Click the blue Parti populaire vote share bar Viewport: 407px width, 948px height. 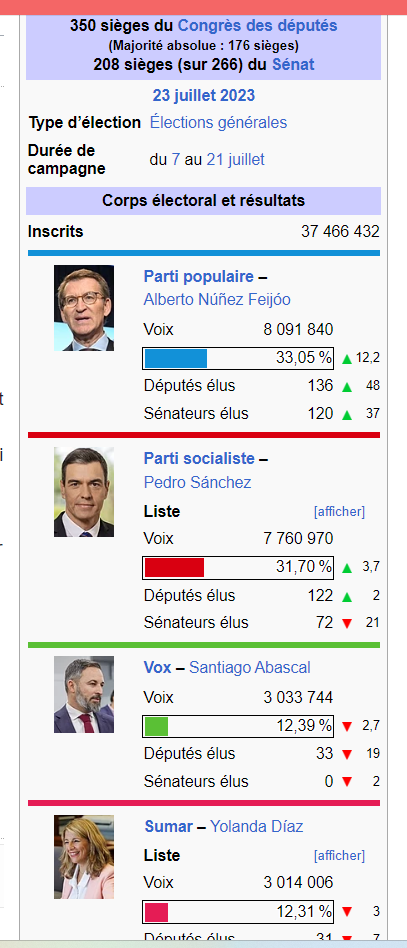coord(176,358)
